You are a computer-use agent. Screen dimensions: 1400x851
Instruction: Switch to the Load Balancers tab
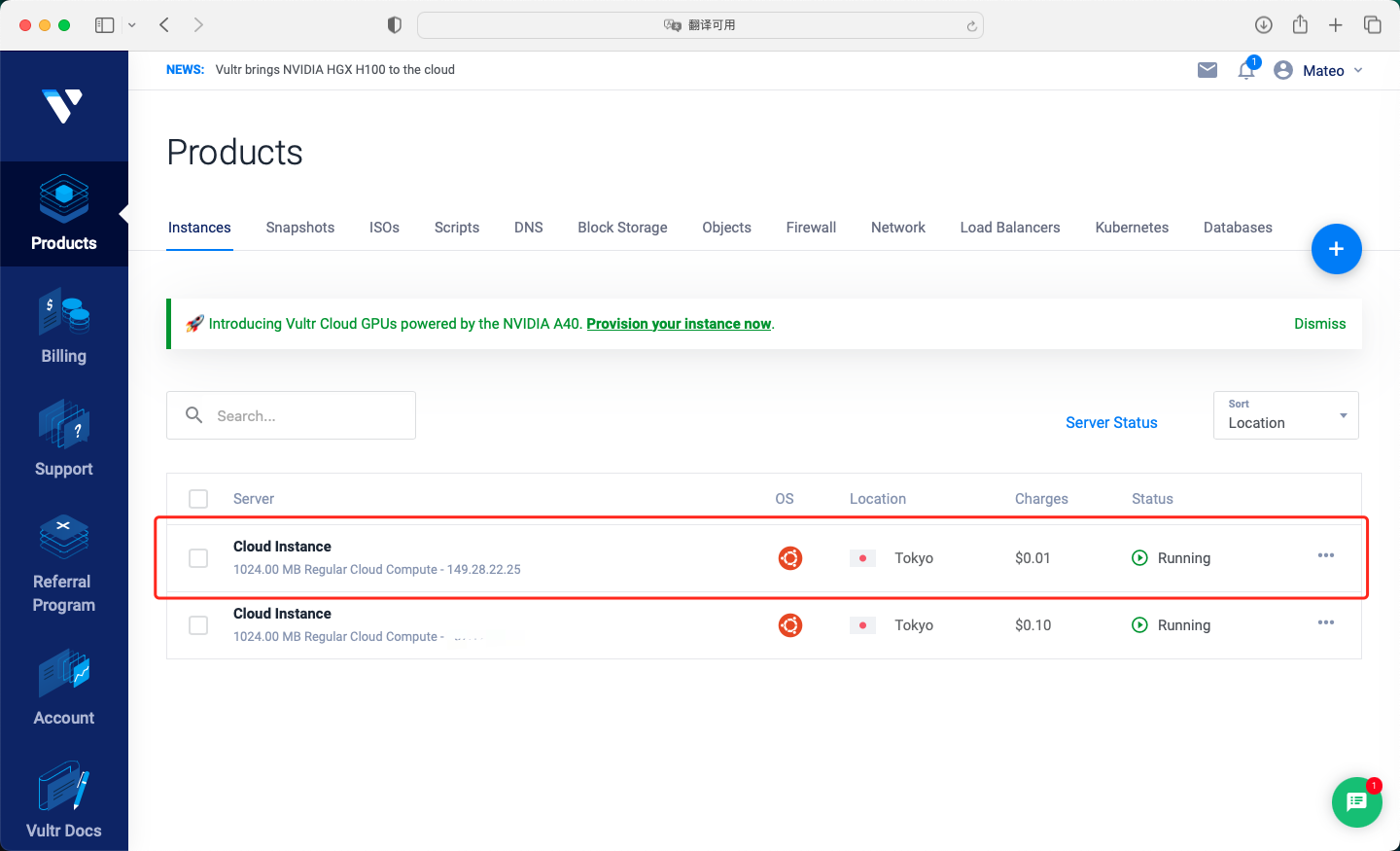coord(1010,228)
